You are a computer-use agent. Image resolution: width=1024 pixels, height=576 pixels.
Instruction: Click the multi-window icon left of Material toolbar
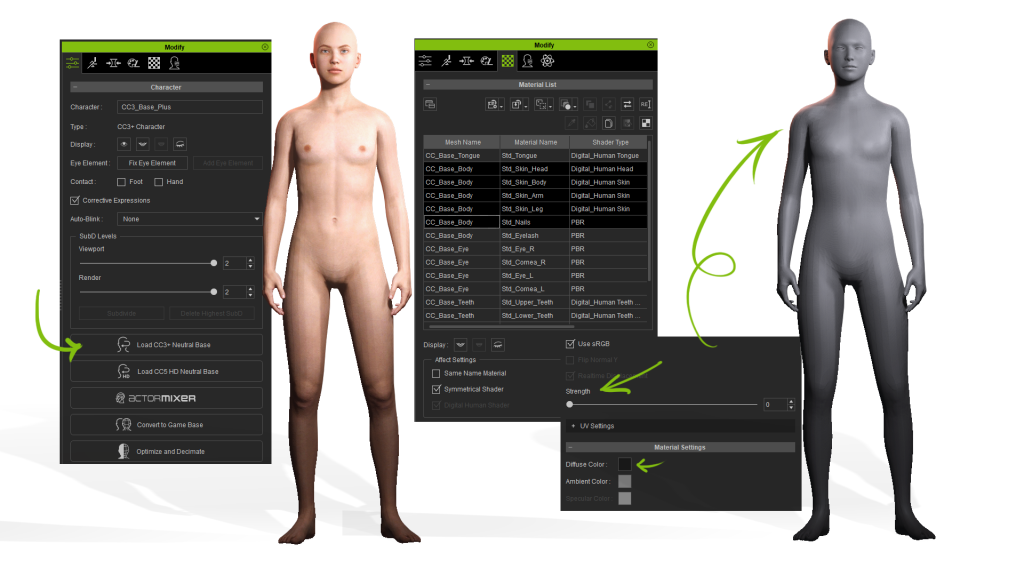pos(430,104)
